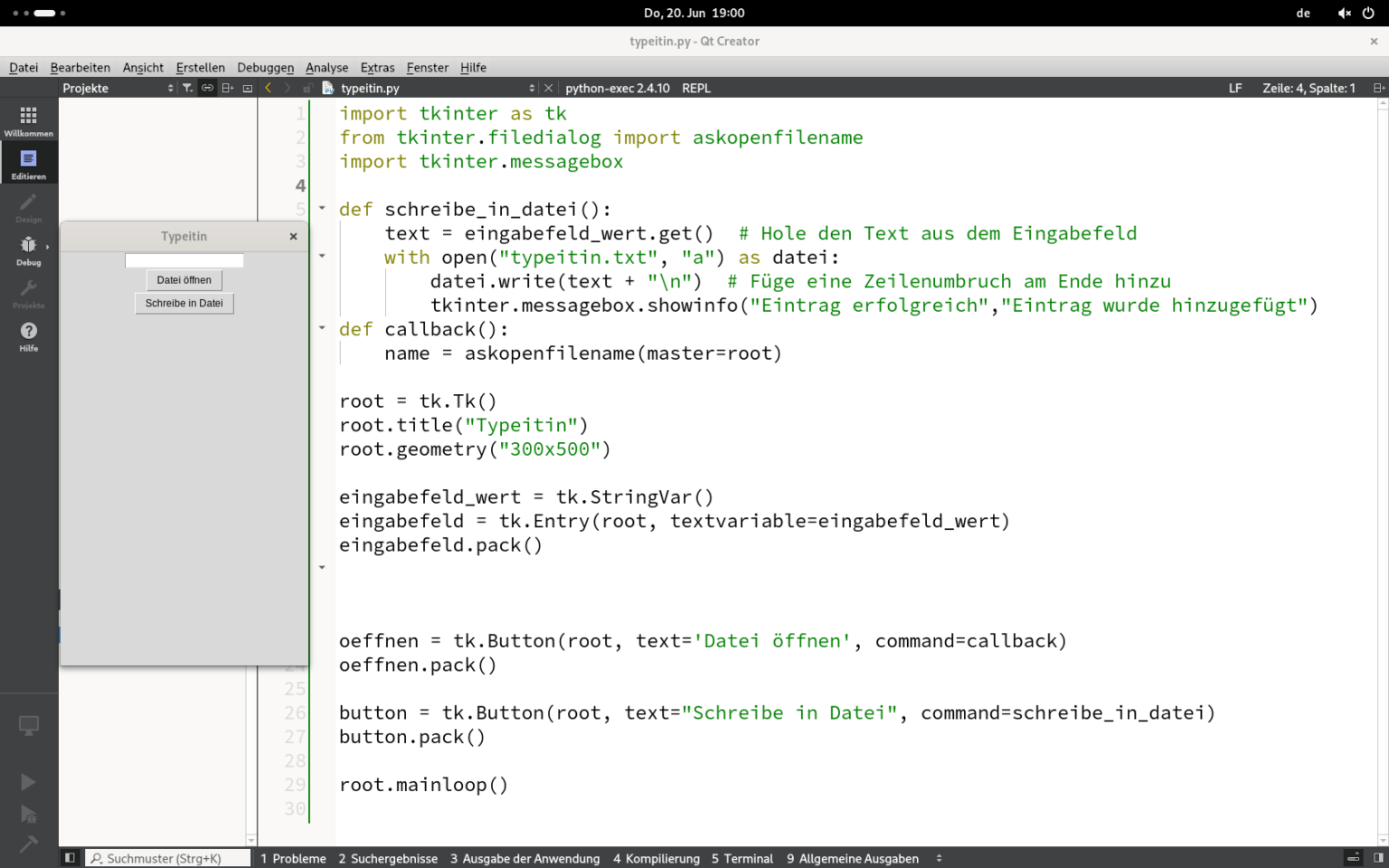Open the Hilfe mode icon
Viewport: 1389px width, 868px height.
click(28, 331)
